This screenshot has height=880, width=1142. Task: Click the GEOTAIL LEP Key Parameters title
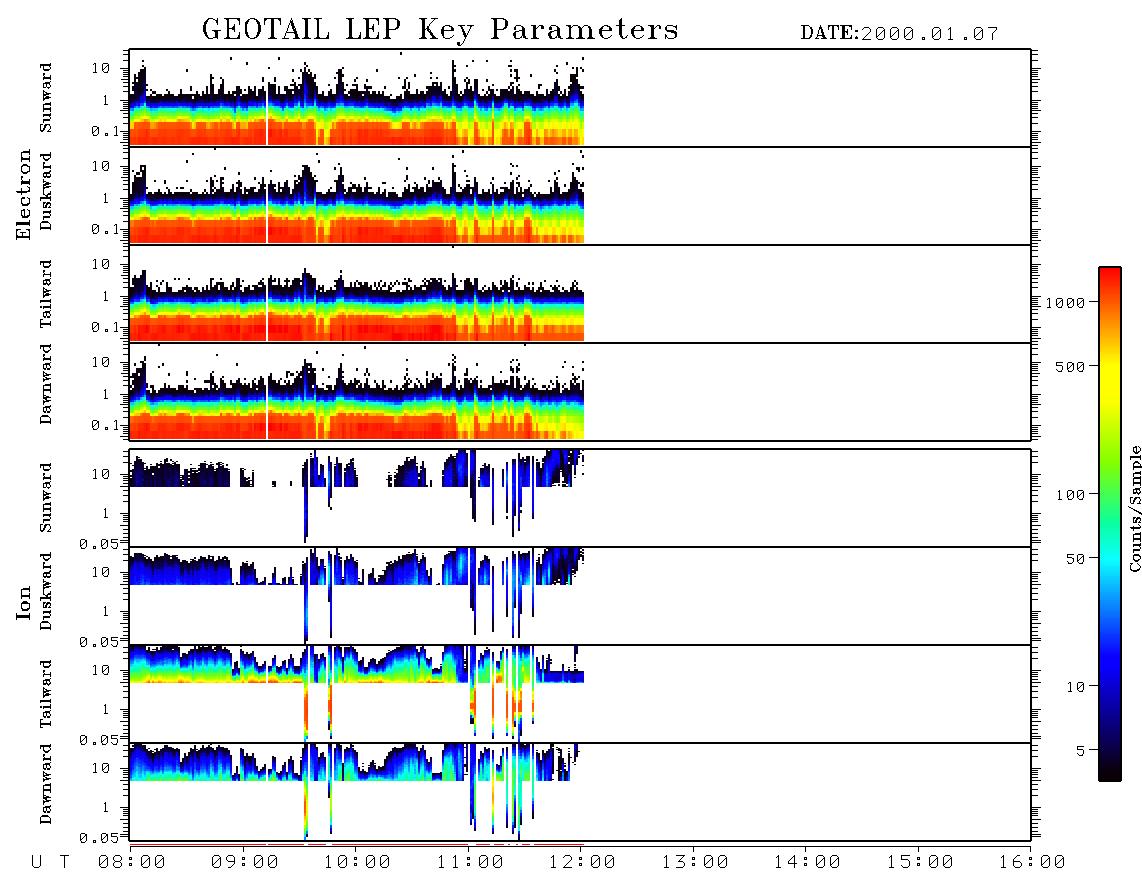(x=440, y=30)
